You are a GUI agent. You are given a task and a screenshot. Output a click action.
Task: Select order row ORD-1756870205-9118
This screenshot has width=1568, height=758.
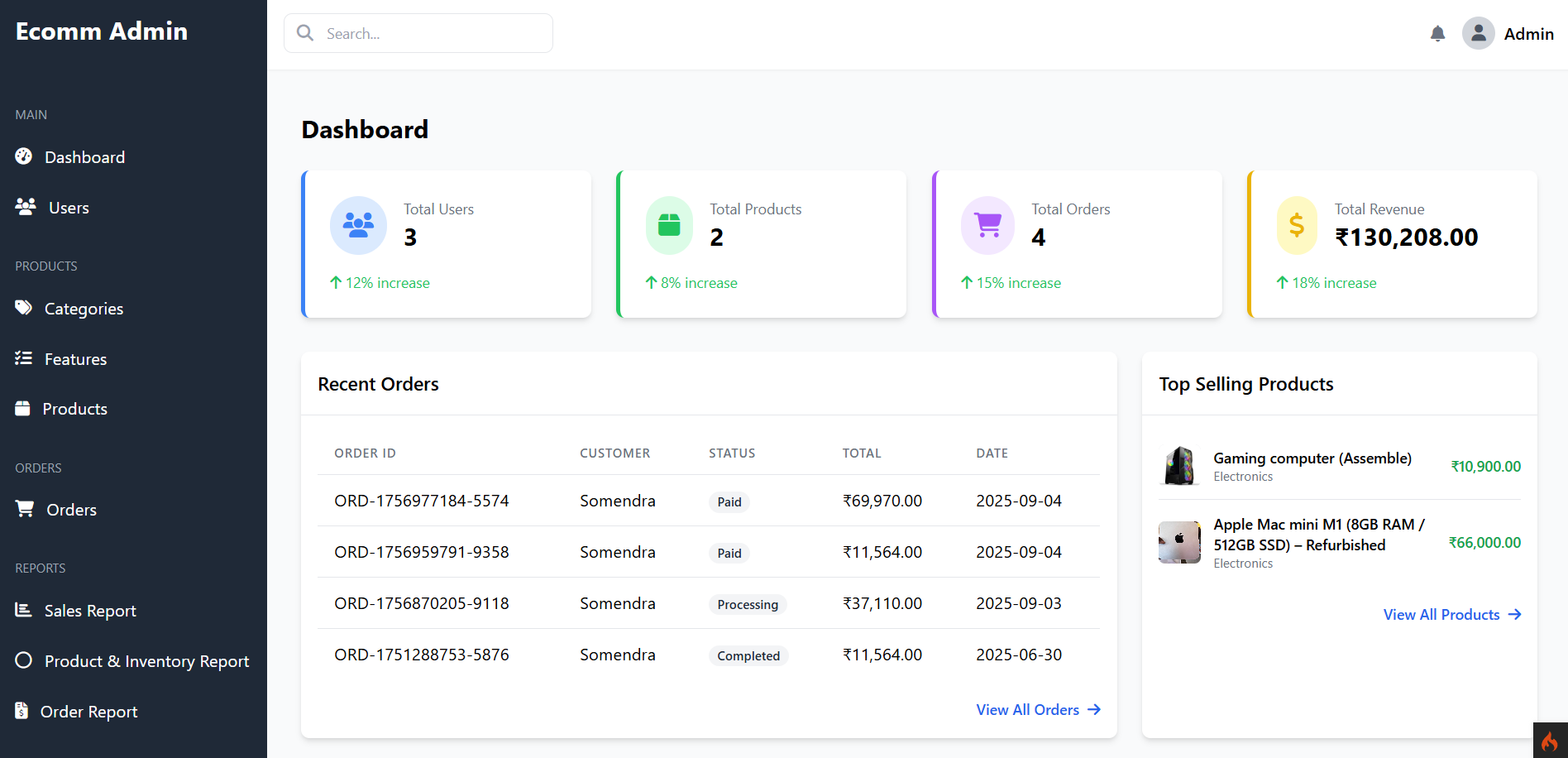pos(421,603)
